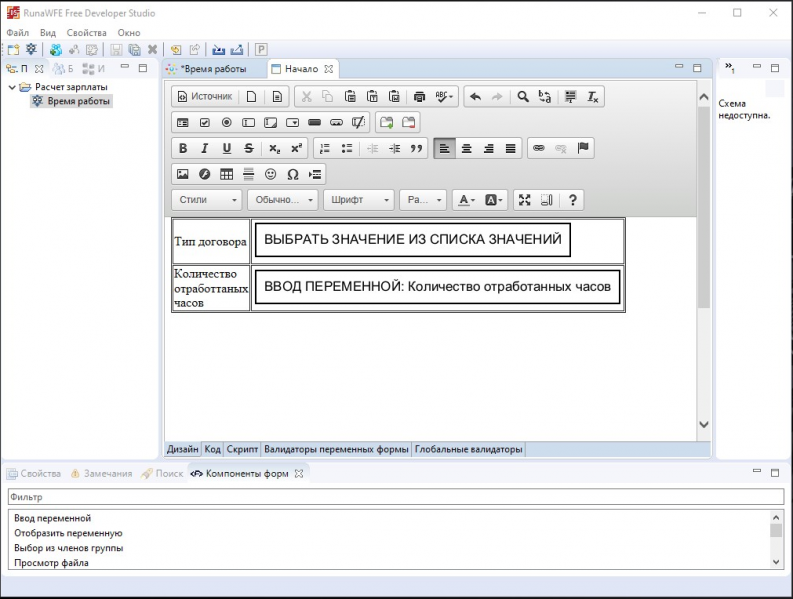Insert an anchor flag
Screen dimensions: 793x599
[x=583, y=148]
